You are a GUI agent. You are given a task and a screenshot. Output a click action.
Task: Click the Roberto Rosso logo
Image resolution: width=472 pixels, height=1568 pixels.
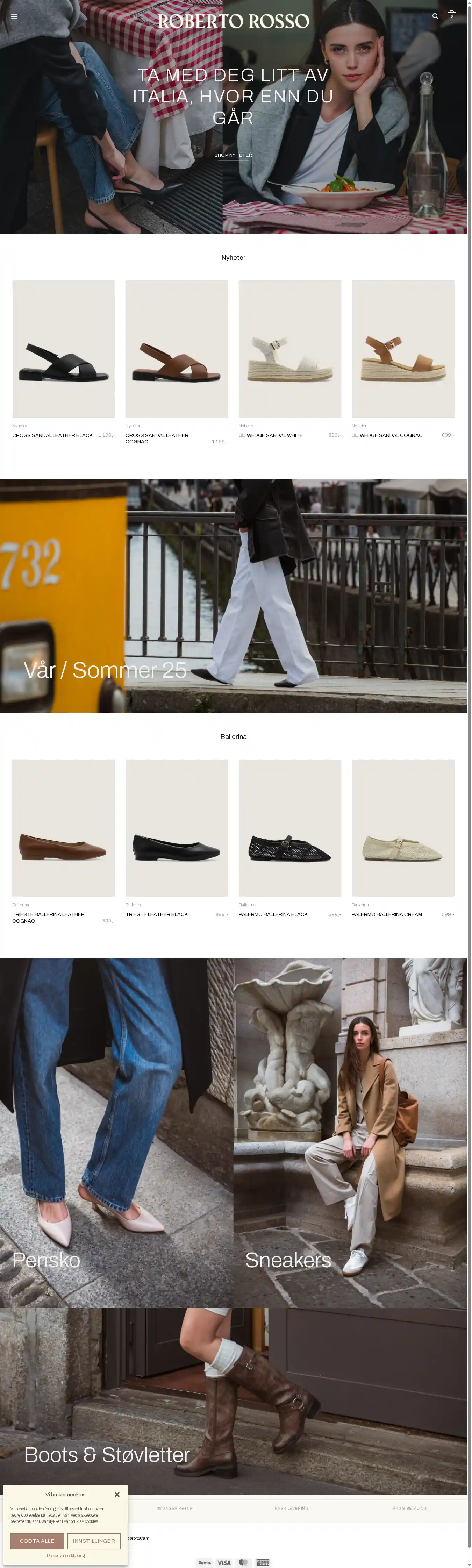click(x=234, y=21)
